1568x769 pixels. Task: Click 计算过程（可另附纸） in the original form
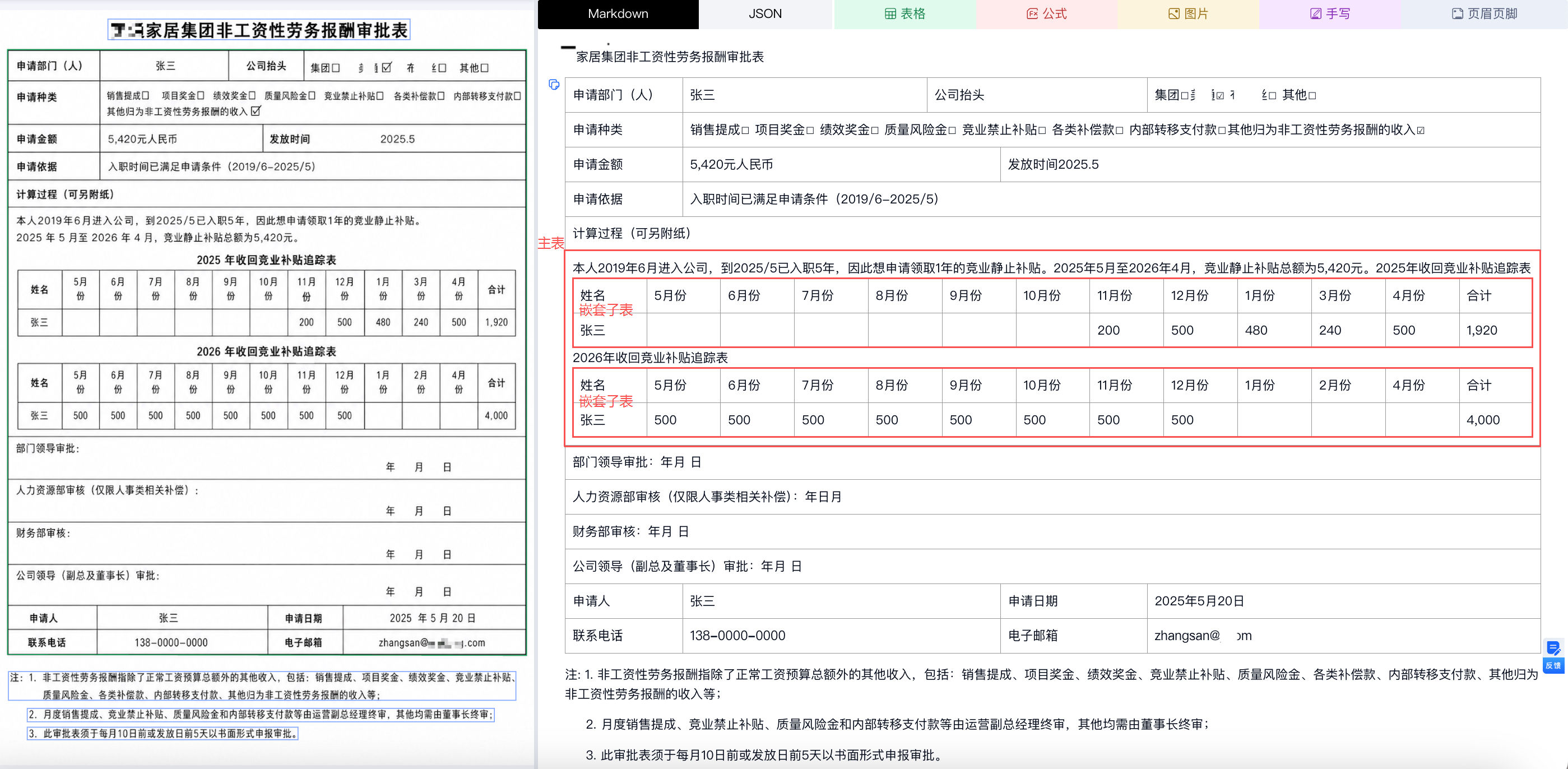(x=65, y=194)
